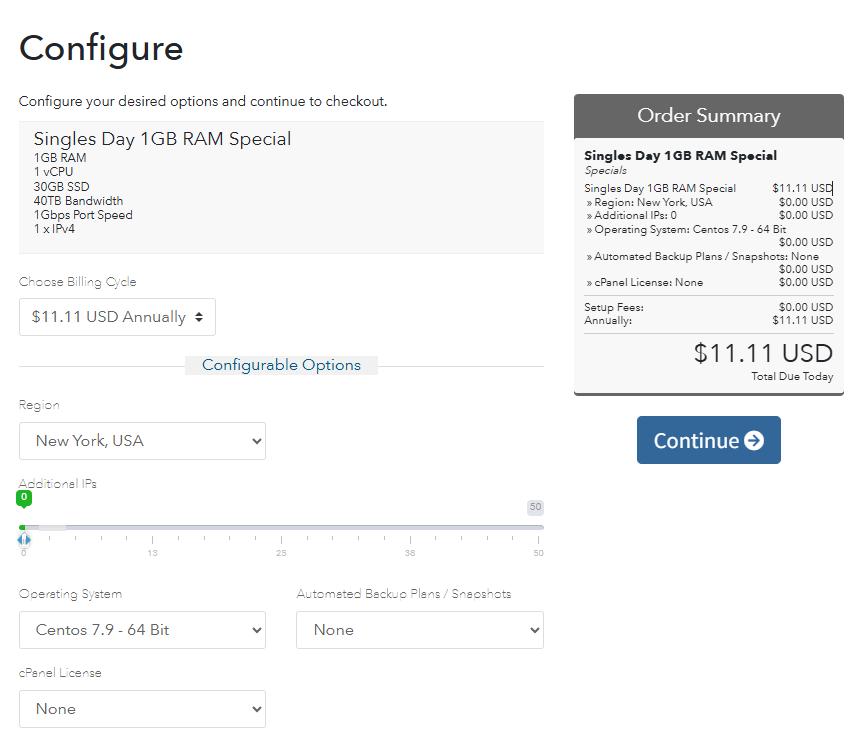857x740 pixels.
Task: Expand the Automated Backup Plans / Snapshots dropdown
Action: [419, 630]
